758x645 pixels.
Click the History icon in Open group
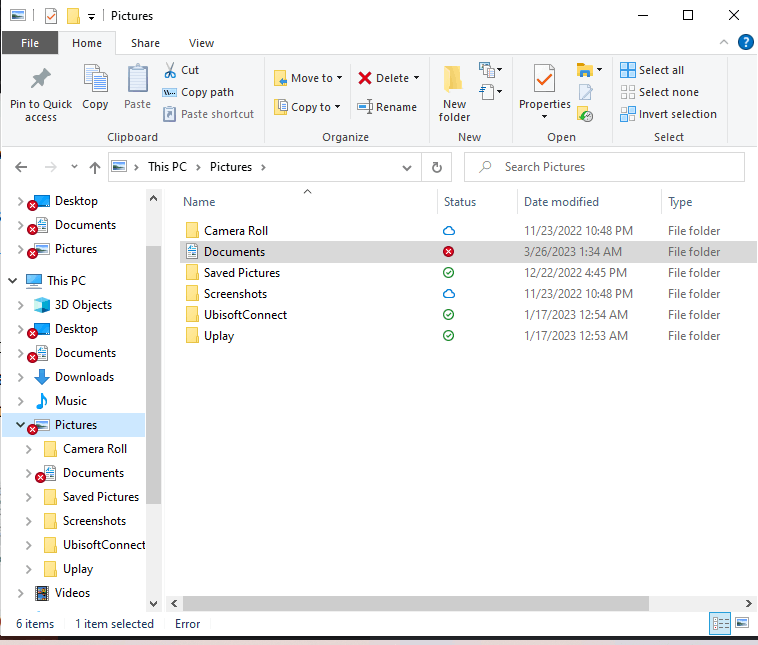click(585, 114)
